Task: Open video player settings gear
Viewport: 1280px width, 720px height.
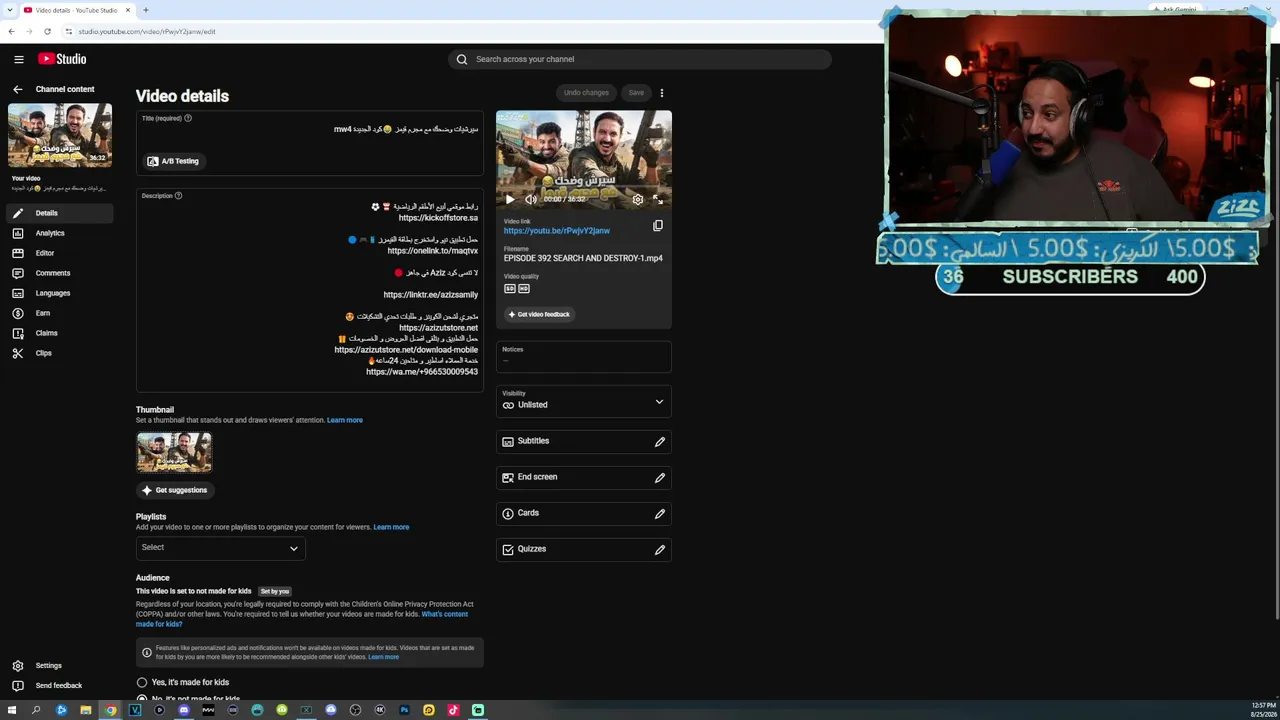Action: point(638,199)
